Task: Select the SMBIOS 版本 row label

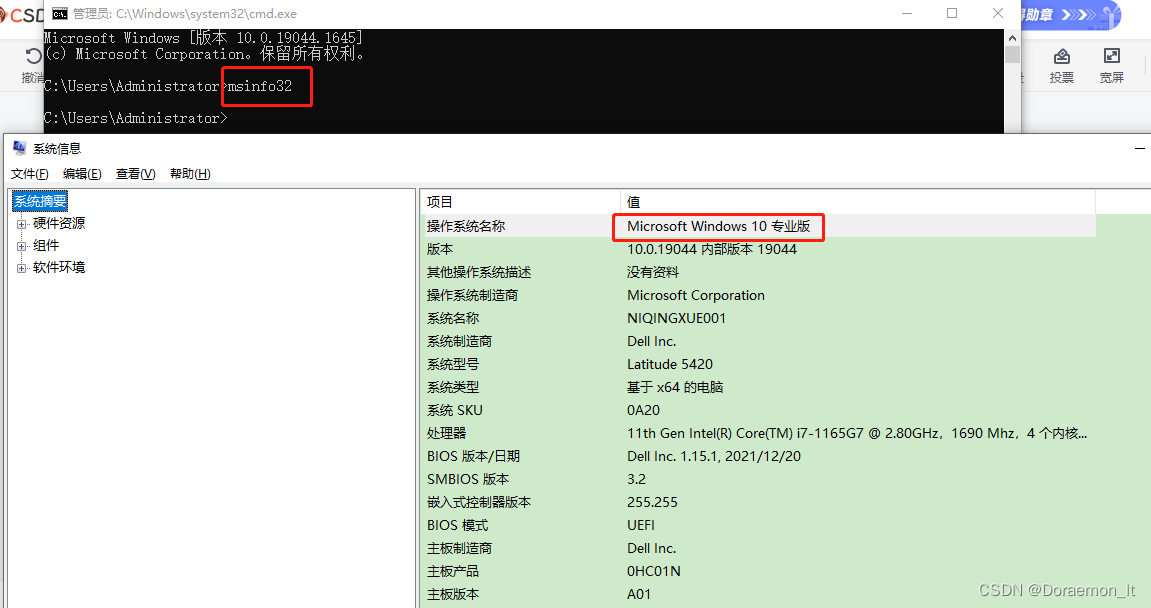Action: pos(468,479)
